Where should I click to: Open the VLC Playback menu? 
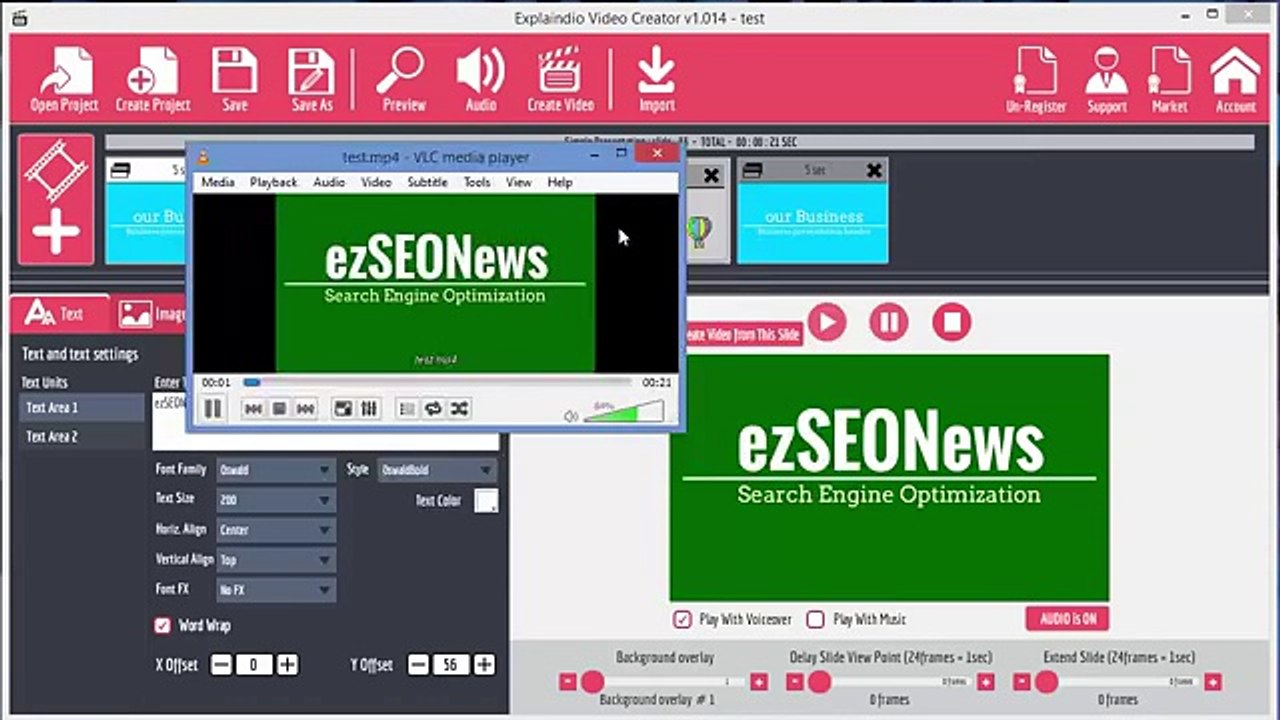pyautogui.click(x=273, y=182)
